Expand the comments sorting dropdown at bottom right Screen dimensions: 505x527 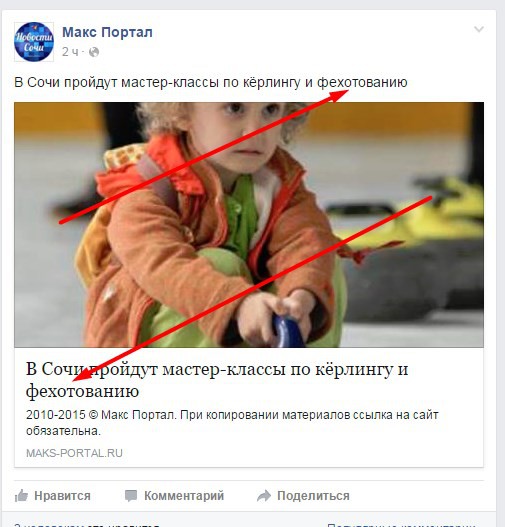pyautogui.click(x=402, y=524)
